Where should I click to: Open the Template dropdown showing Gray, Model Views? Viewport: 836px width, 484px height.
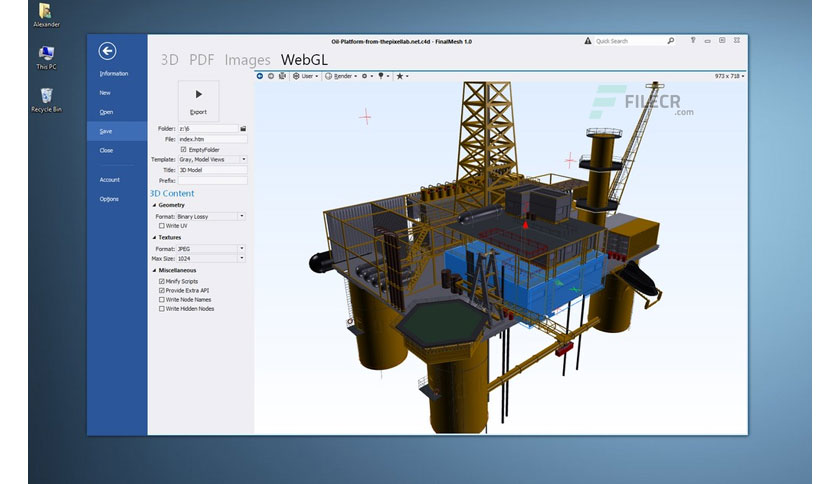(x=212, y=159)
